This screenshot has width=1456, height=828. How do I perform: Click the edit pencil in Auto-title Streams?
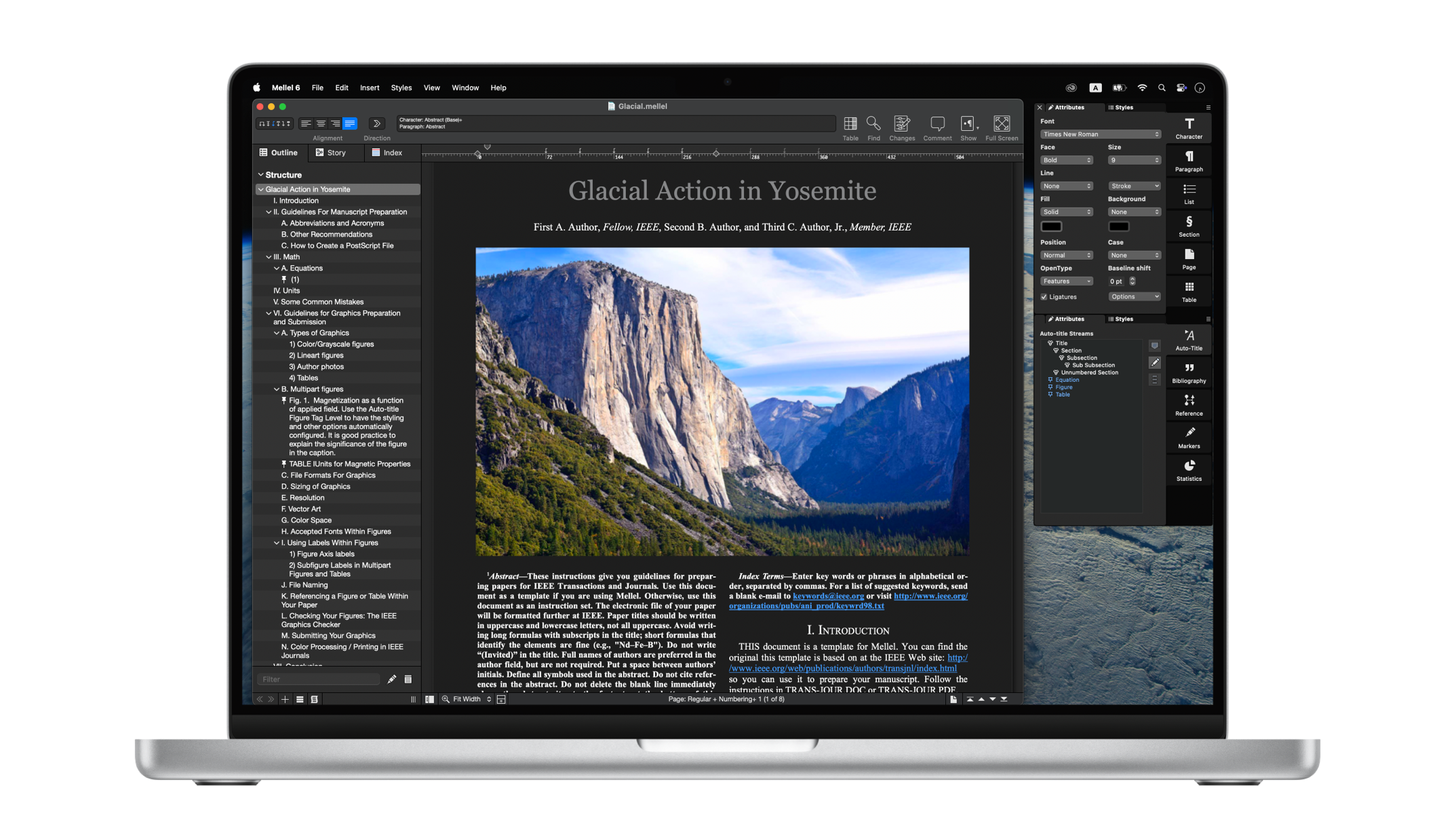1154,363
